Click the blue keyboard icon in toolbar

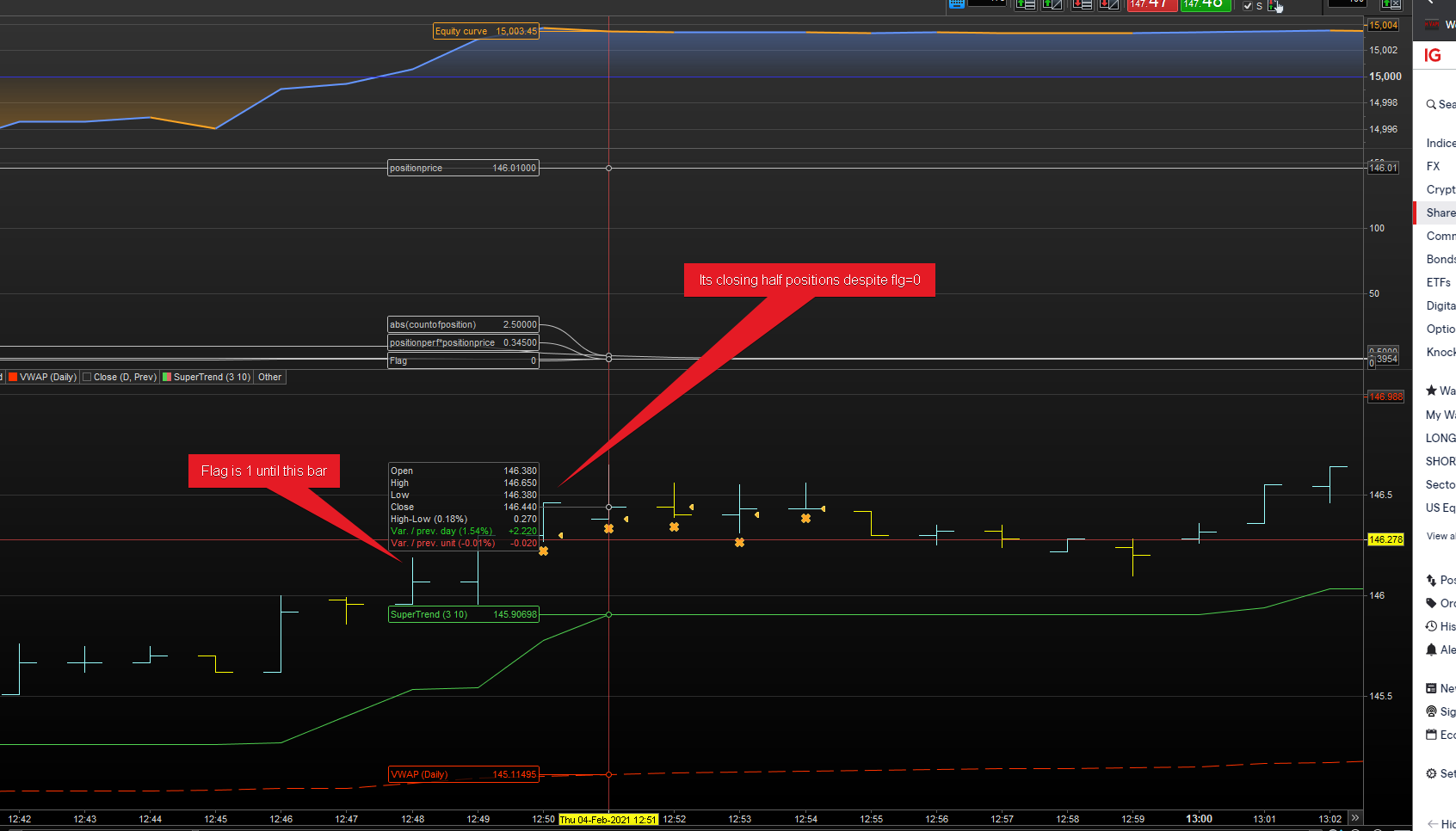tap(956, 3)
